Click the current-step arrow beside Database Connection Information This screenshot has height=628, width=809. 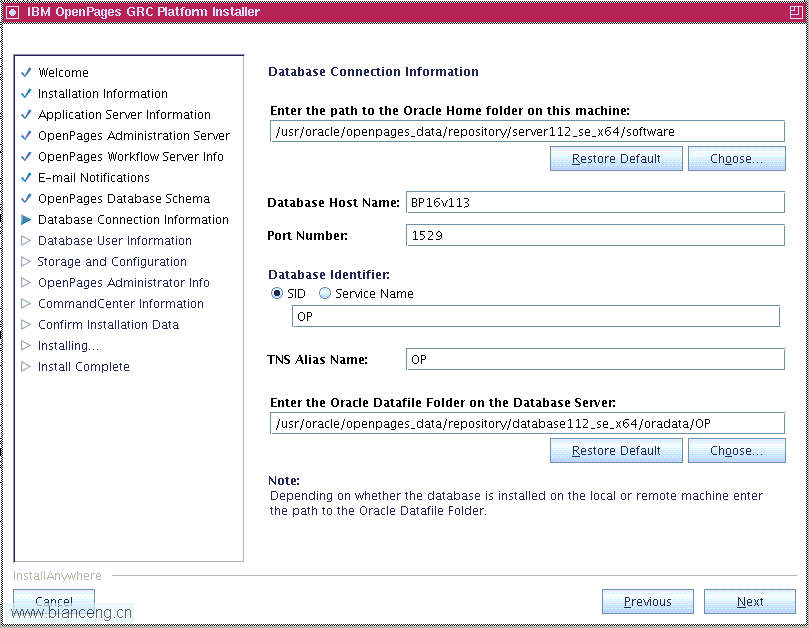[x=26, y=219]
